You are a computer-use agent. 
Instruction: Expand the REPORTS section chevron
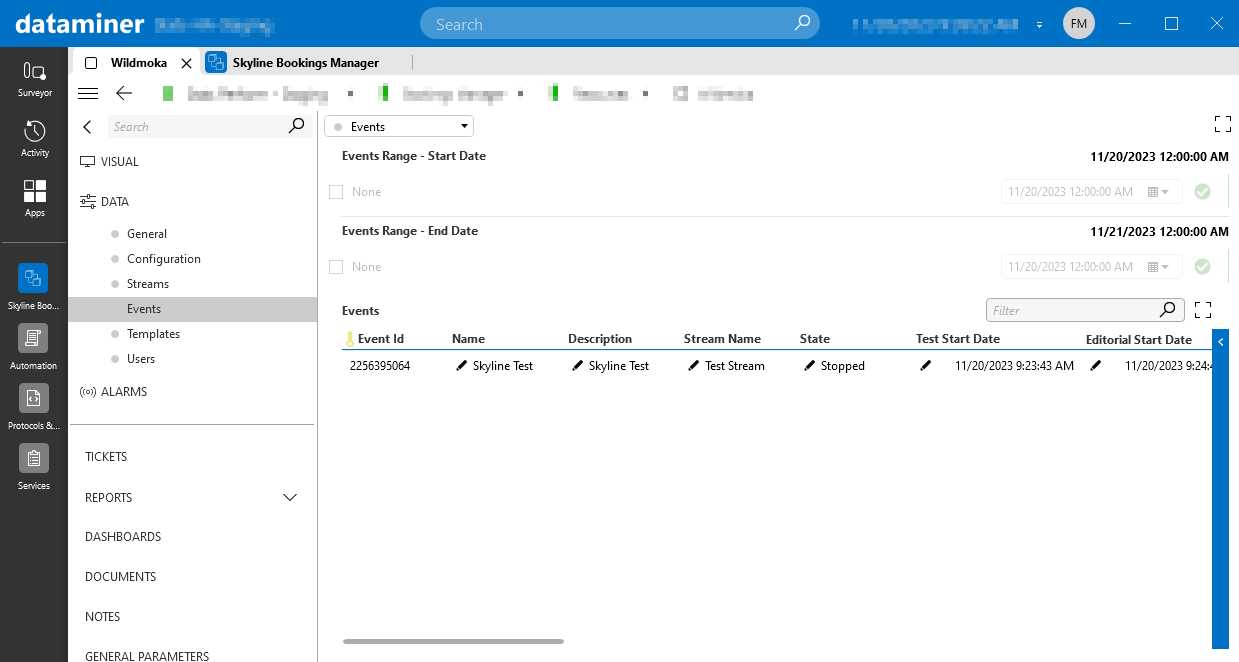point(290,497)
